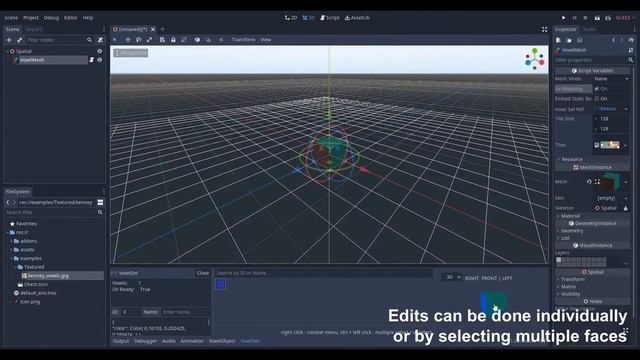The image size is (640, 360).
Task: Toggle use local space cube icon
Action: point(197,40)
